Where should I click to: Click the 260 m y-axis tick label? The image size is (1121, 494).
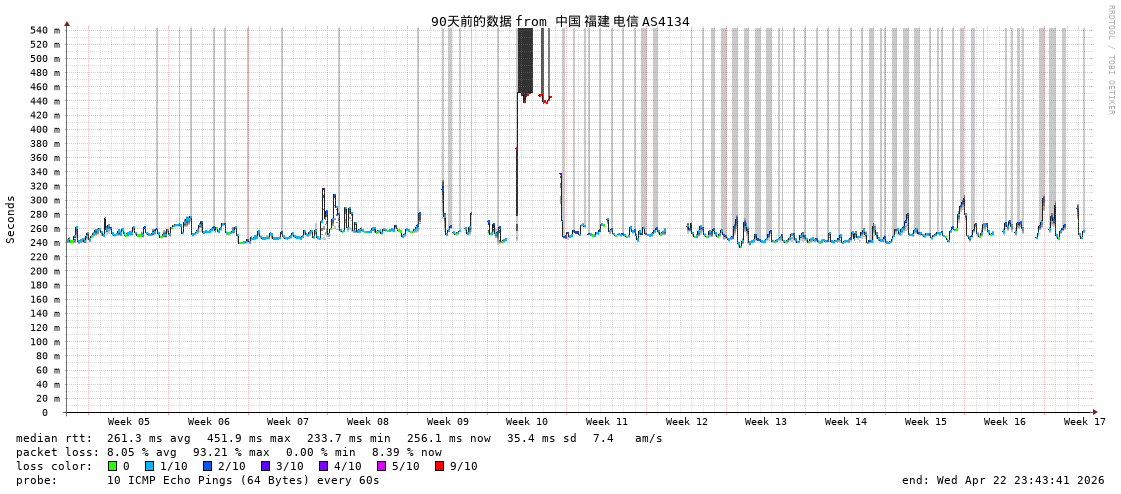pos(44,228)
